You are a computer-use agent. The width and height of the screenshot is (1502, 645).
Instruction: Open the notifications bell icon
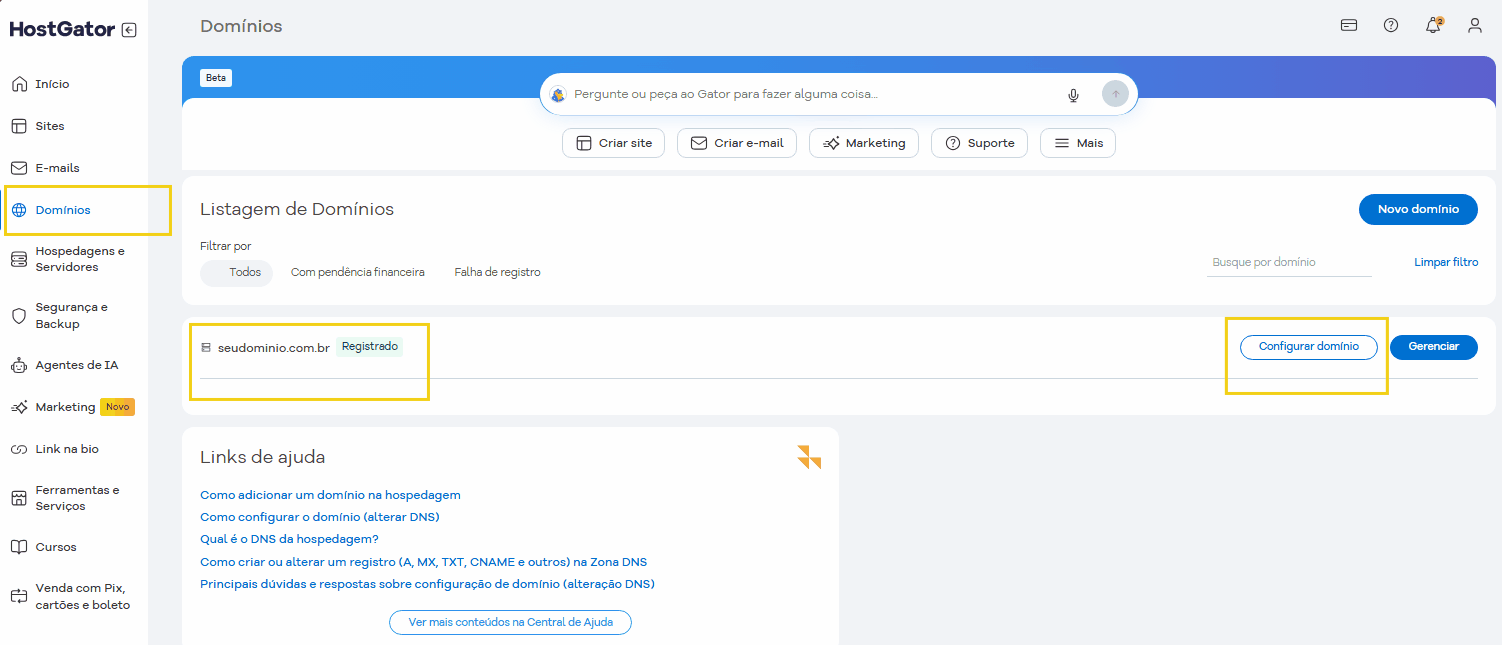1433,25
